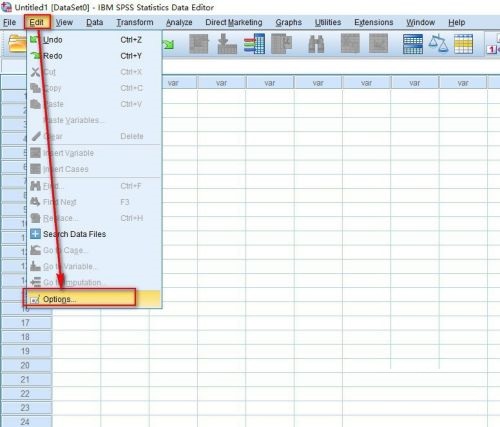Click the Run Descriptive Statistics toolbar icon

pos(282,44)
